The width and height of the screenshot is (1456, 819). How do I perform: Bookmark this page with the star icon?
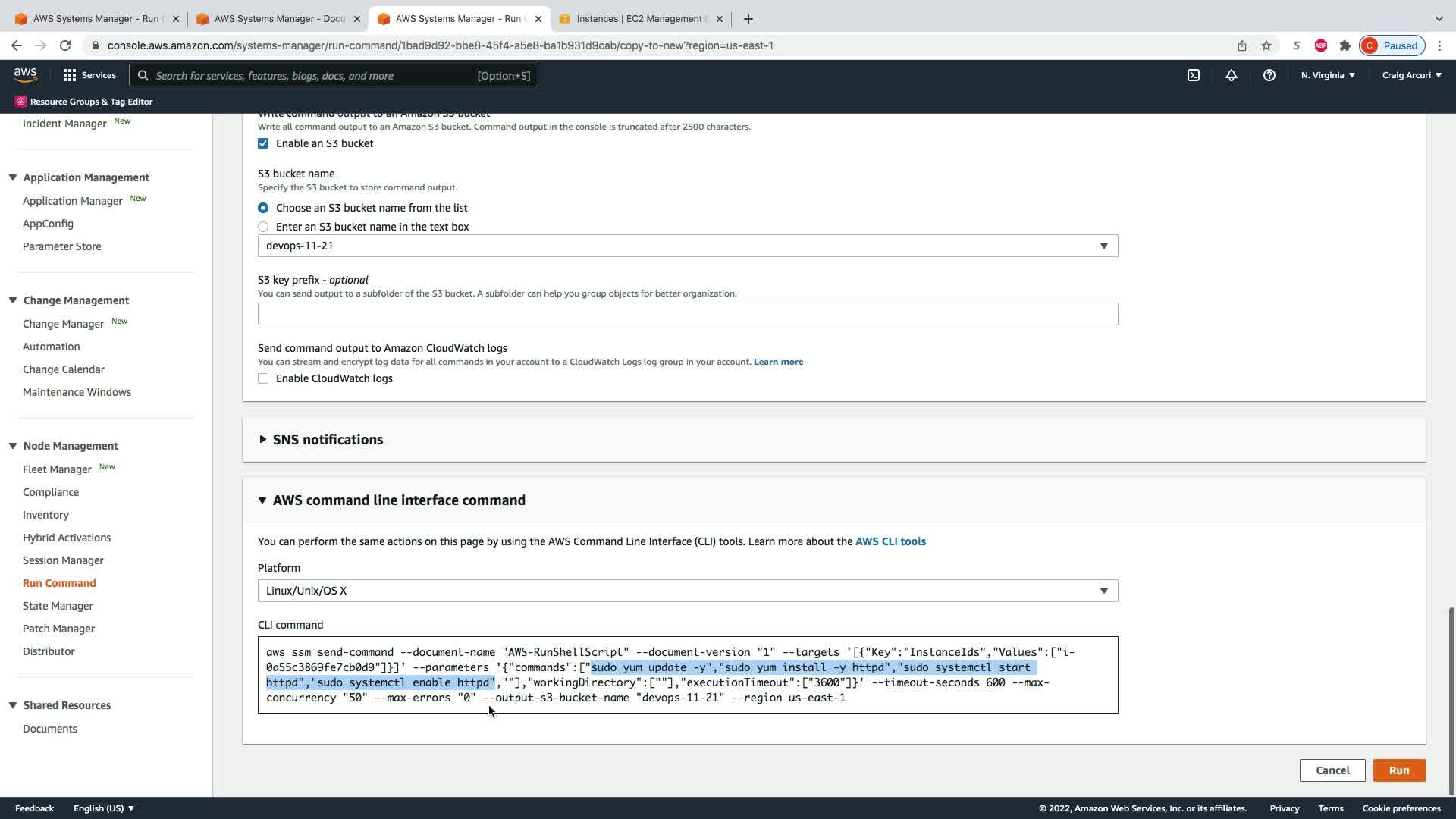[x=1266, y=45]
